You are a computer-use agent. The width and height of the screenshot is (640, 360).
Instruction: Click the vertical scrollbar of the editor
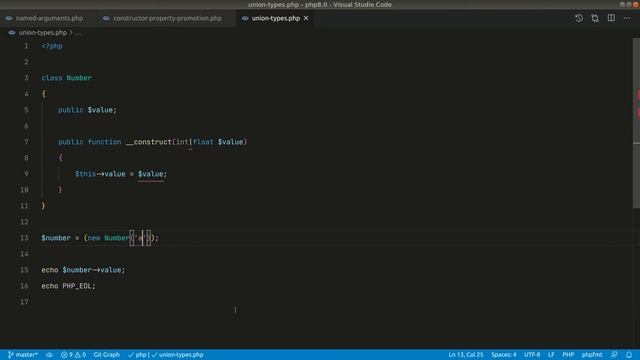636,122
